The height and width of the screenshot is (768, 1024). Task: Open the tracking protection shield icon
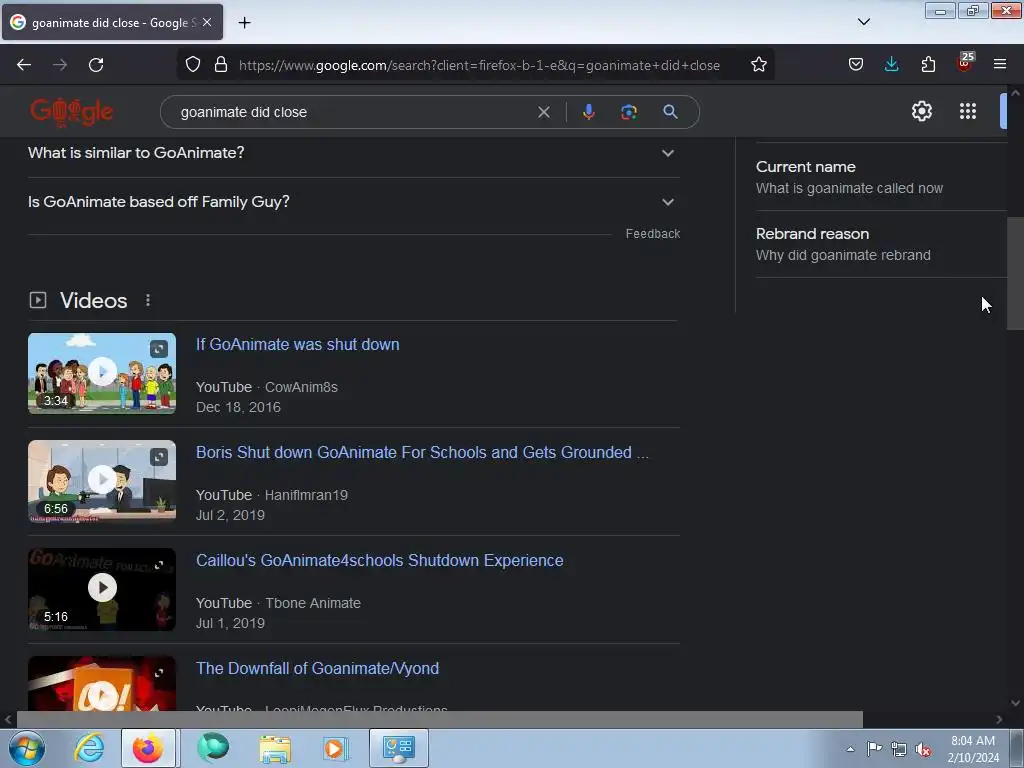coord(193,65)
